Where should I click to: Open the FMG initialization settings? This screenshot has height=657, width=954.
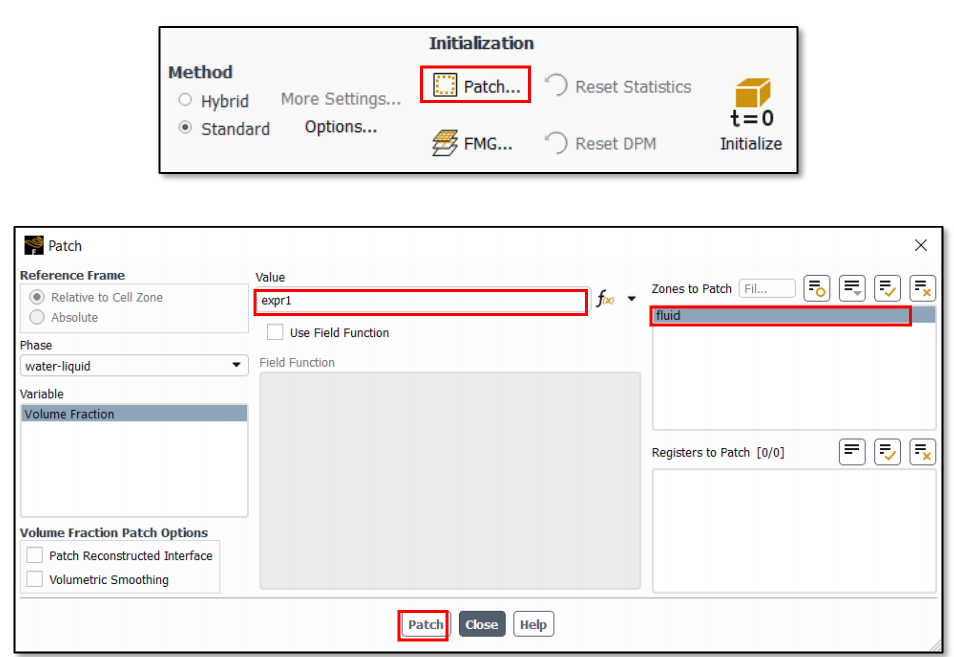[472, 144]
